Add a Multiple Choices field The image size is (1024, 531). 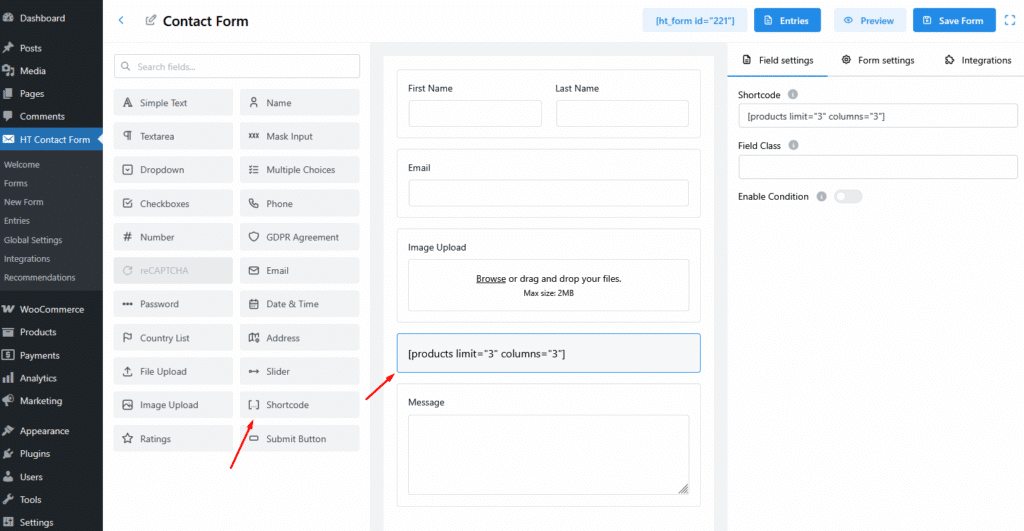click(x=299, y=170)
